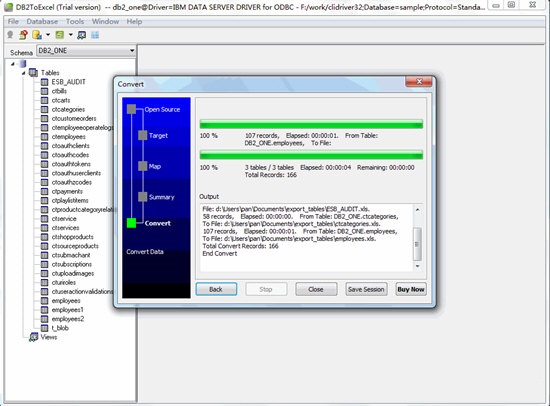Open the Database menu
The image size is (550, 406).
pos(42,21)
